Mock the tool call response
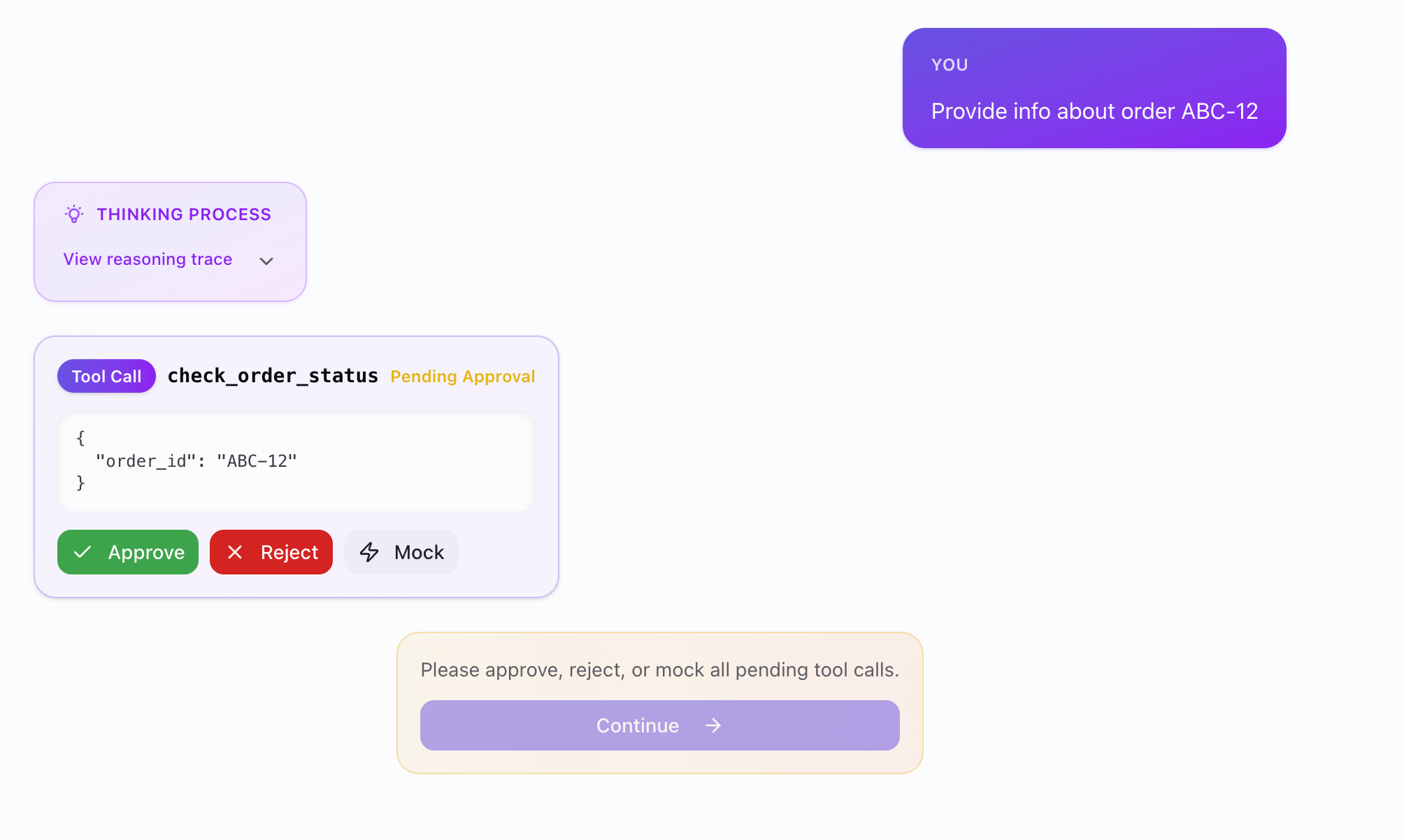This screenshot has height=840, width=1404. click(x=401, y=552)
